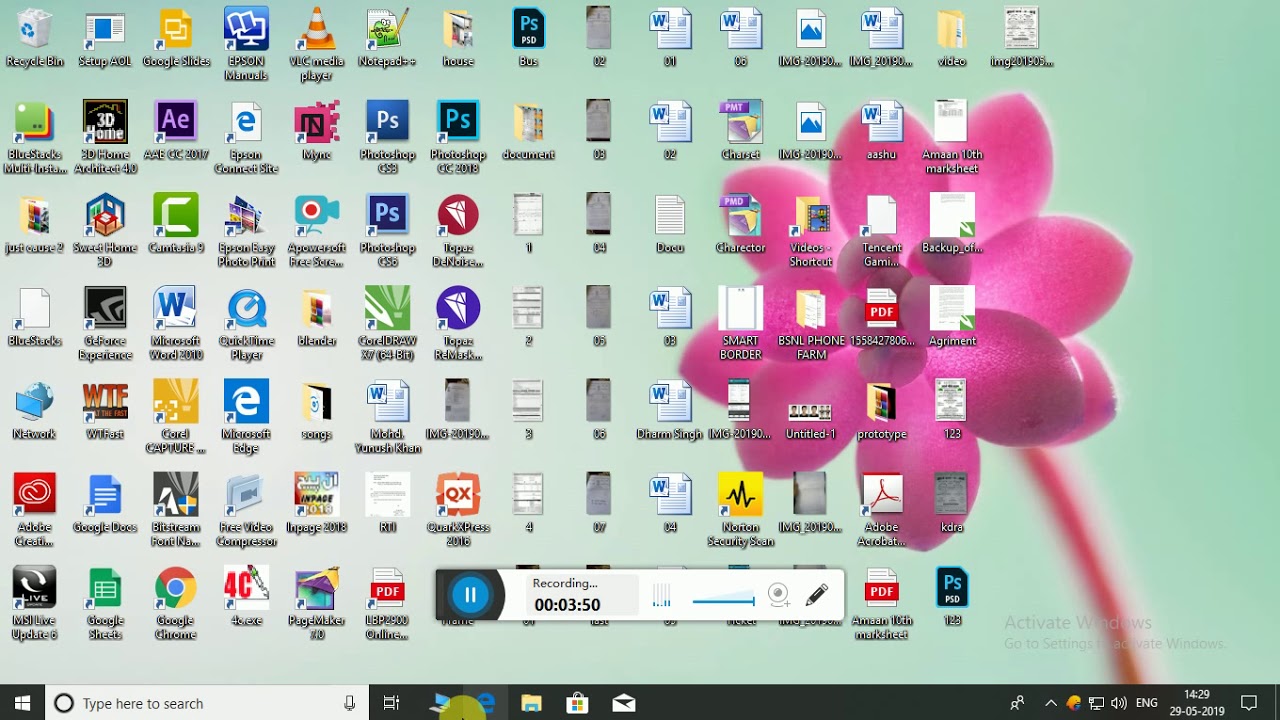1280x720 pixels.
Task: Select the Notepad++ desktop icon
Action: click(387, 38)
